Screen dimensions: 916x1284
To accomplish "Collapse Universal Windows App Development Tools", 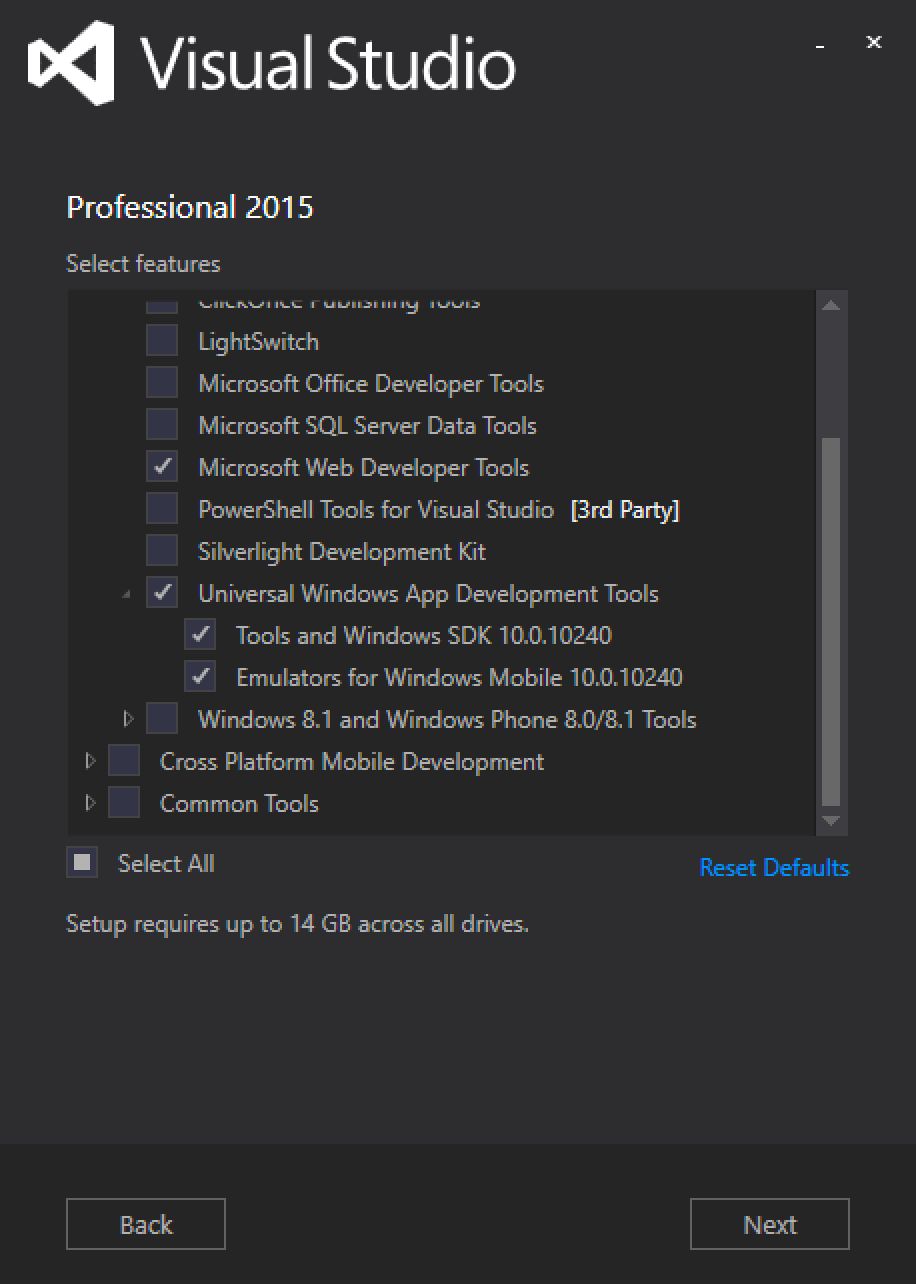I will pos(126,592).
